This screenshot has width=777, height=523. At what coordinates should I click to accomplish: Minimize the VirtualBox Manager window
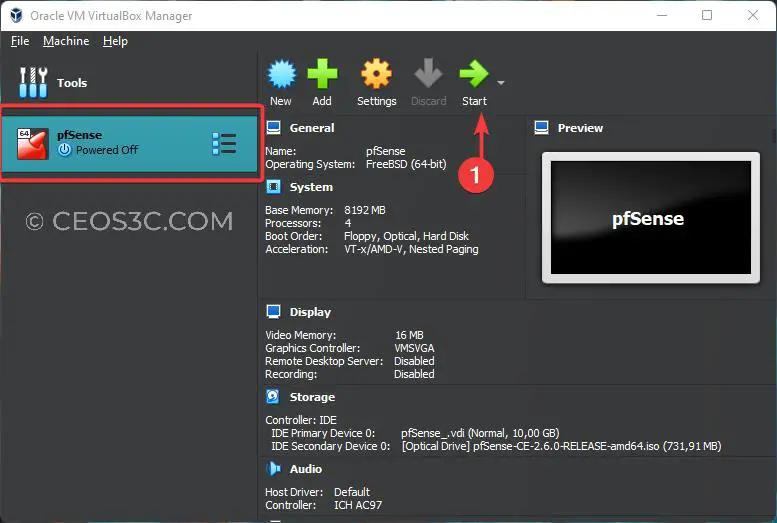click(x=662, y=15)
